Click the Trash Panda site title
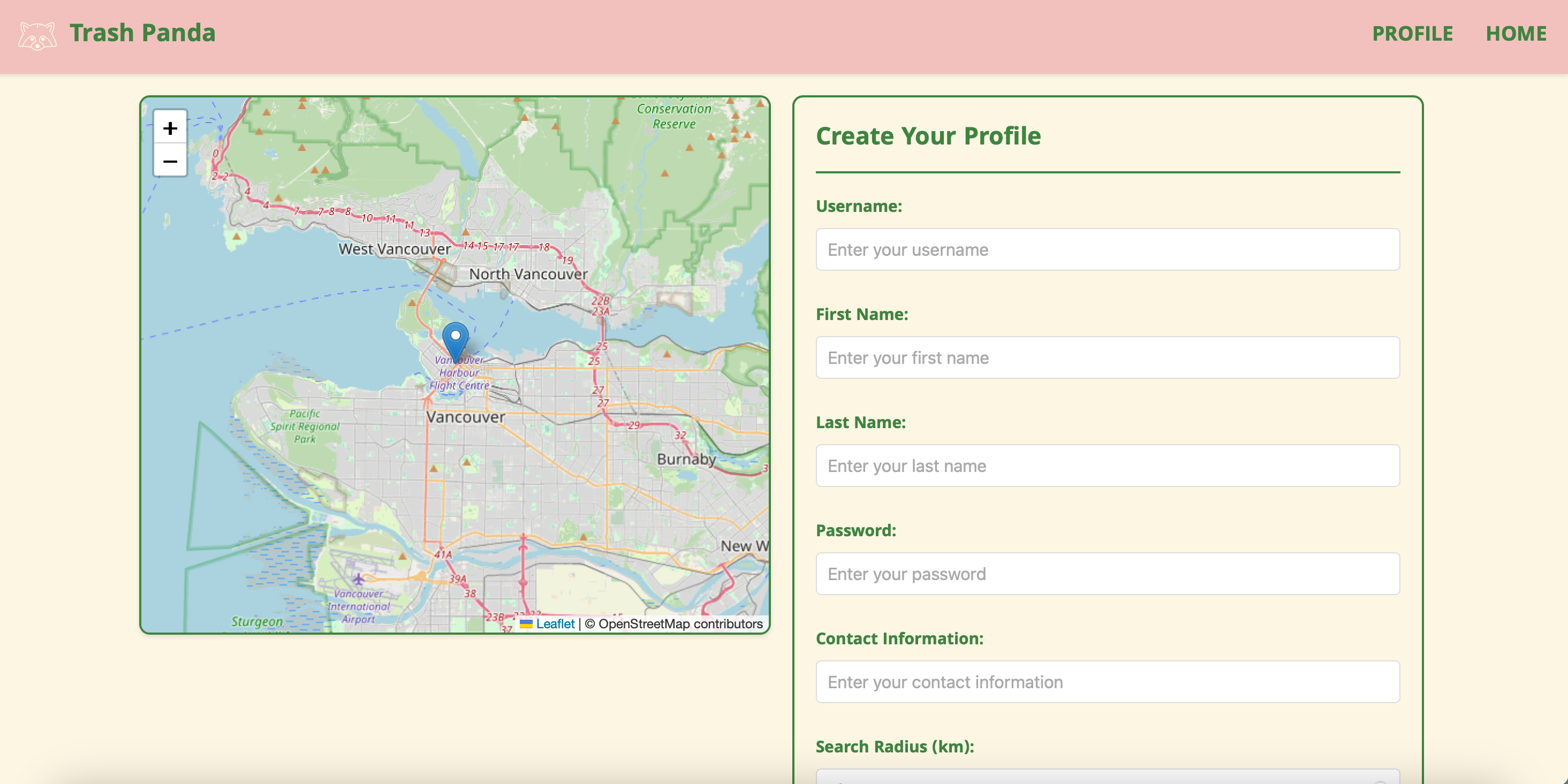This screenshot has width=1568, height=784. coord(142,33)
